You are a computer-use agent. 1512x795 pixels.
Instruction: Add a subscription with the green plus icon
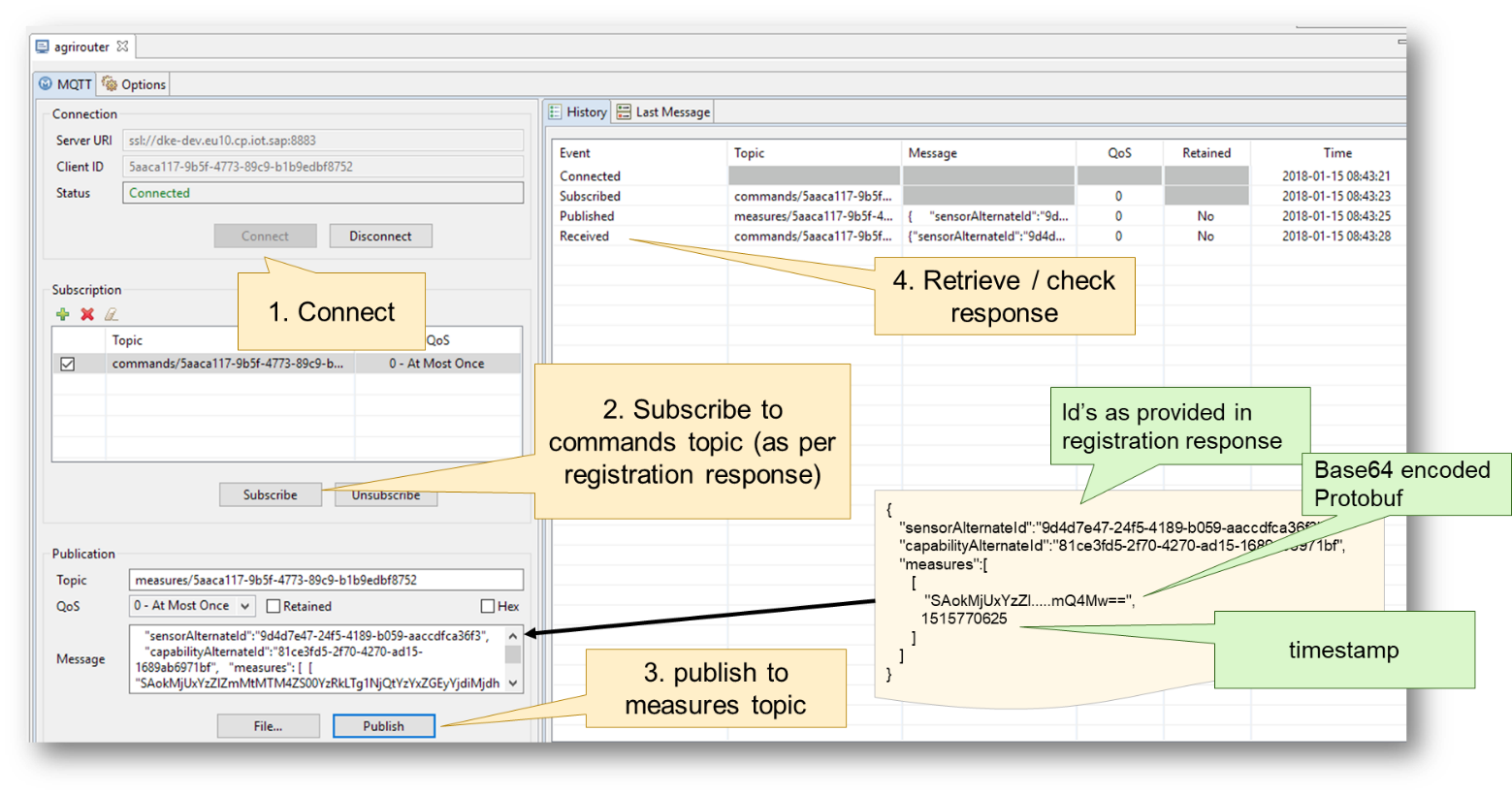pyautogui.click(x=61, y=314)
